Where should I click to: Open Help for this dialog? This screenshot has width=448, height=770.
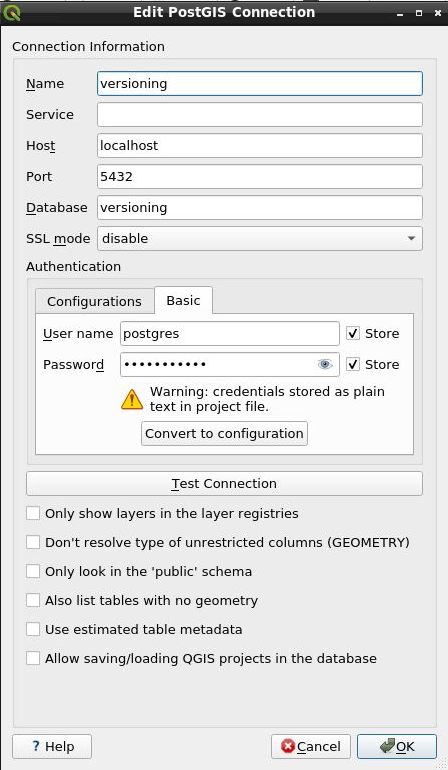[52, 746]
